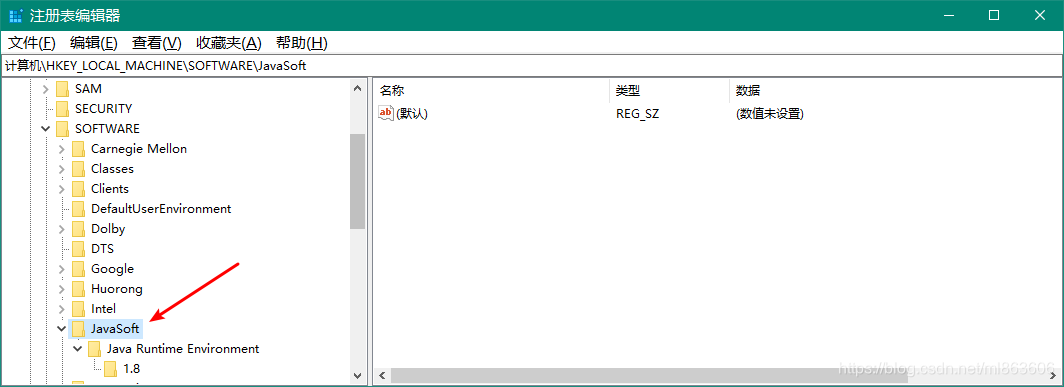Collapse the Java Runtime Environment key
The width and height of the screenshot is (1064, 387).
78,349
